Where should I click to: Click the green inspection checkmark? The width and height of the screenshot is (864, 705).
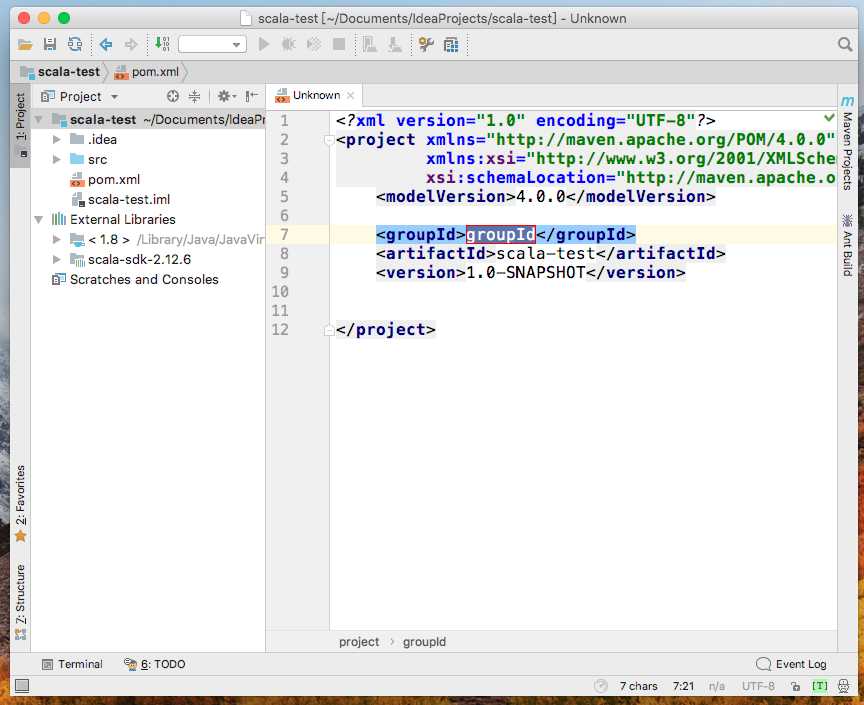pyautogui.click(x=829, y=117)
